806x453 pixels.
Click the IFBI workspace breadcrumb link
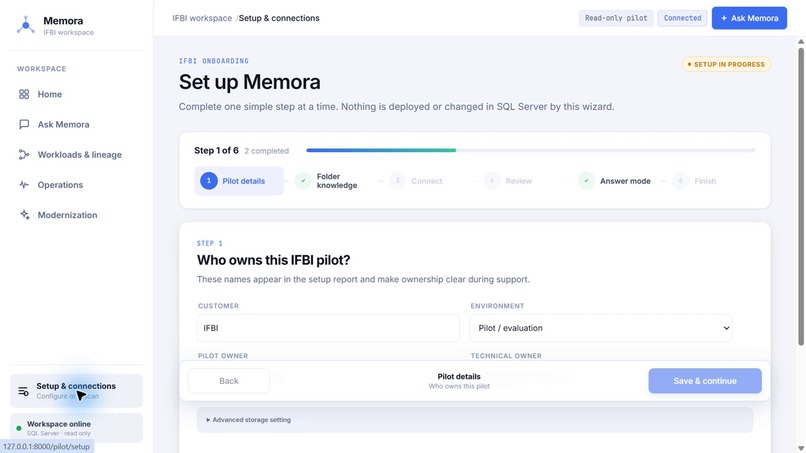202,18
